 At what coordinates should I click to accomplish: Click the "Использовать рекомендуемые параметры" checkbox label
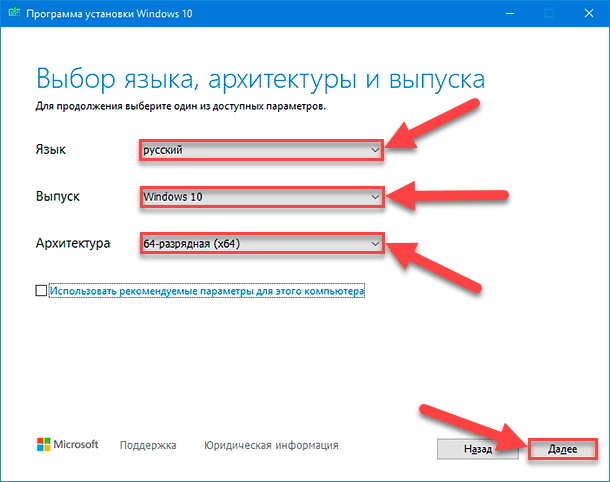(207, 291)
